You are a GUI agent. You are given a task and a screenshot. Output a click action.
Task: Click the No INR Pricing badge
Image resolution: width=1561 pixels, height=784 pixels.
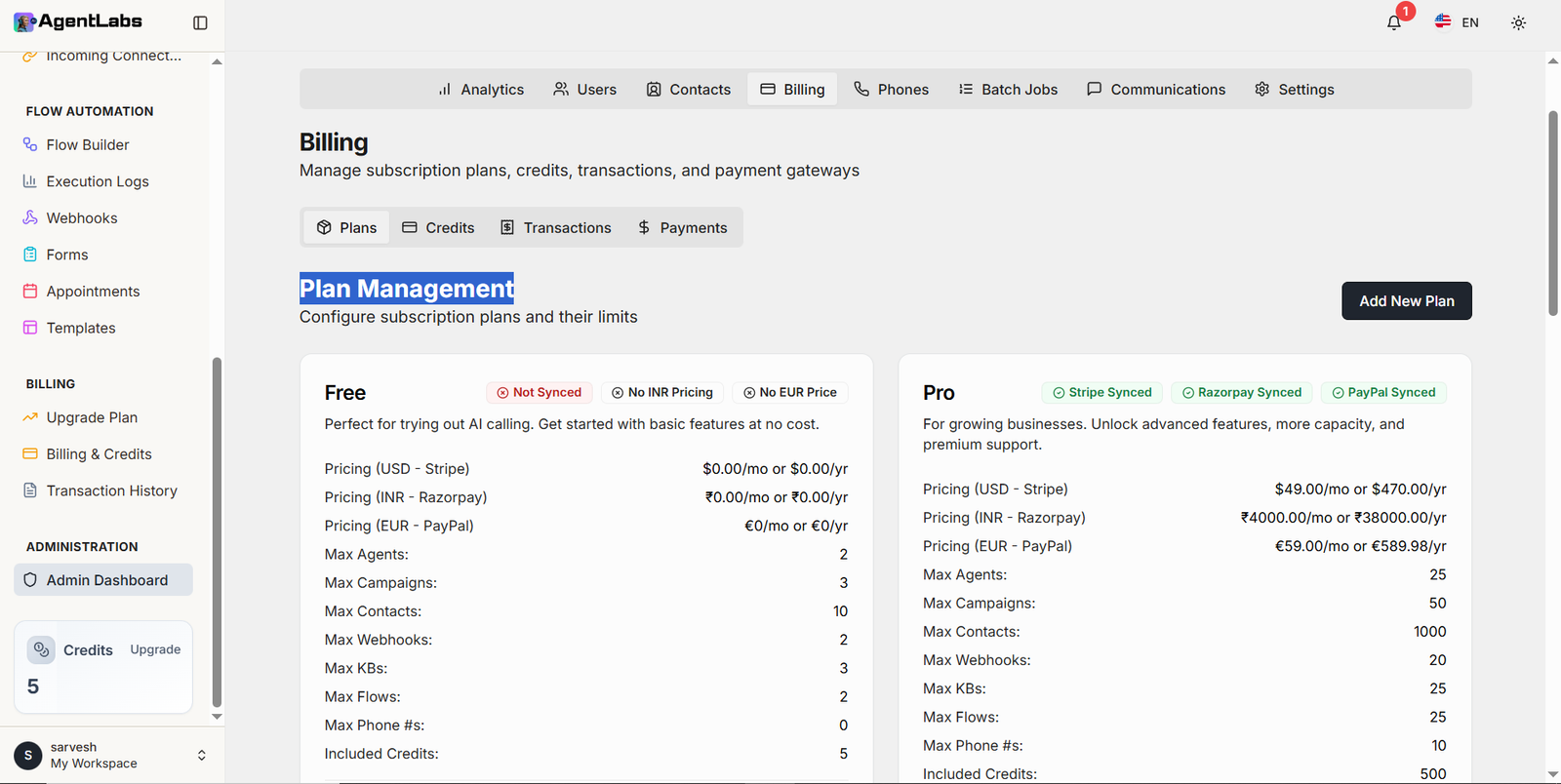662,392
